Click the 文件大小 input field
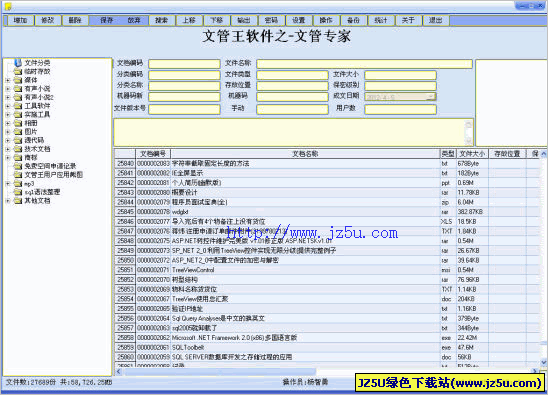548x395 pixels. tap(401, 75)
